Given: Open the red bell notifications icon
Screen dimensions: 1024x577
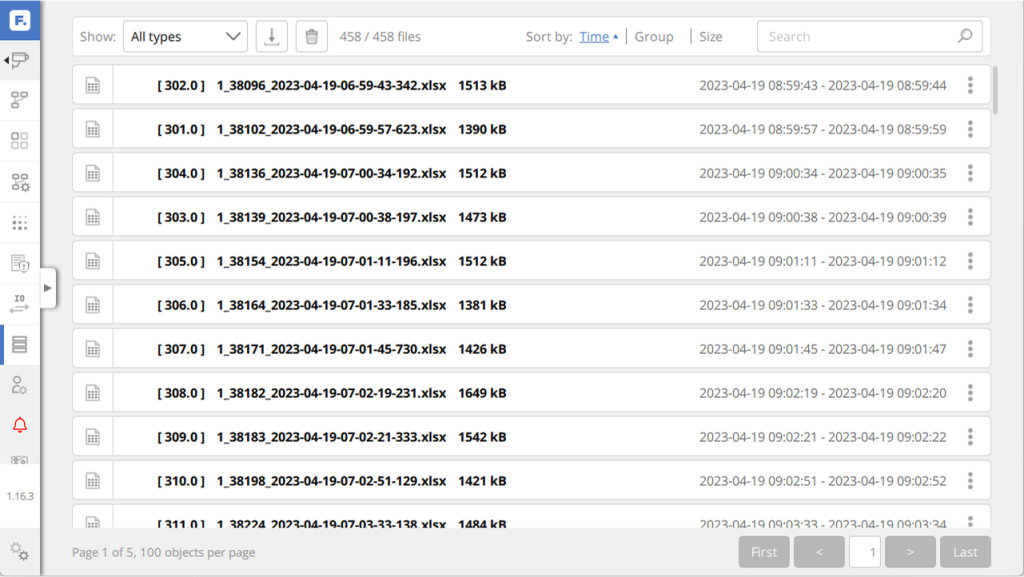Looking at the screenshot, I should pyautogui.click(x=19, y=425).
